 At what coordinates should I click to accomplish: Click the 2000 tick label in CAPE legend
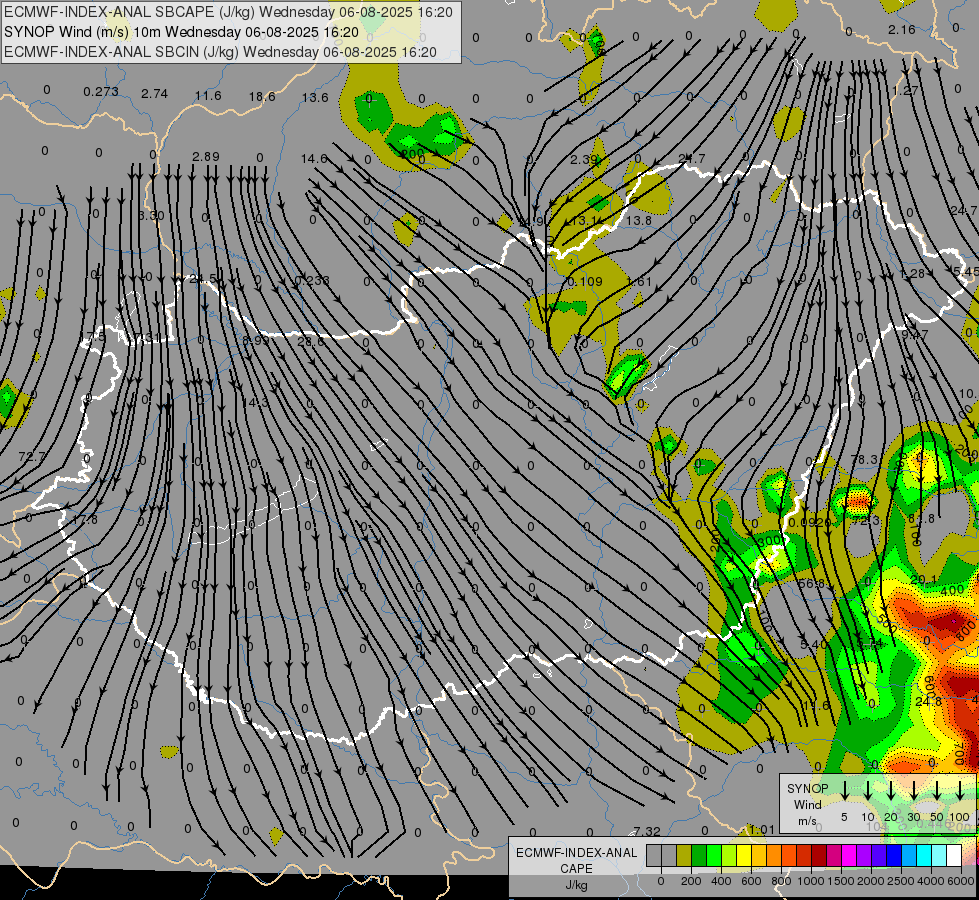click(870, 881)
